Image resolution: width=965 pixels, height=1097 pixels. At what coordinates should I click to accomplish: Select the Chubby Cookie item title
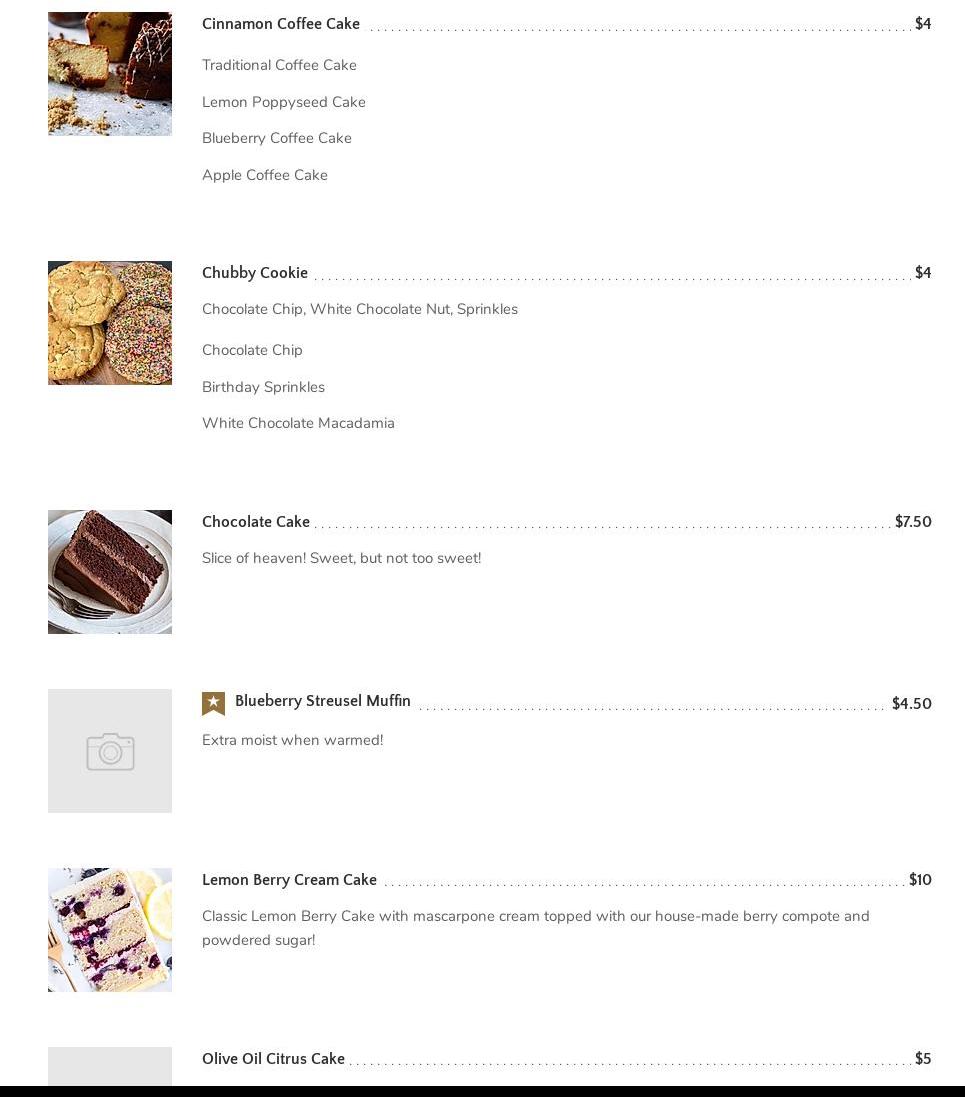point(255,273)
